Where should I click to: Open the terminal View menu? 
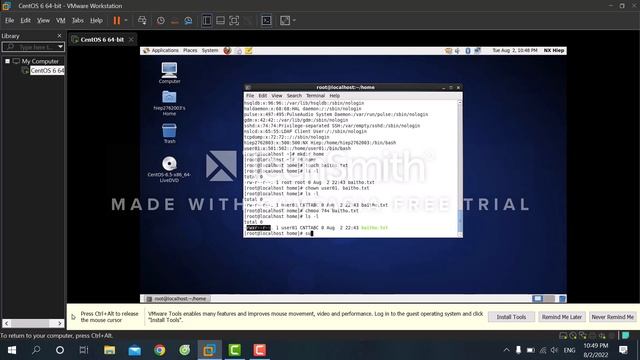click(277, 96)
